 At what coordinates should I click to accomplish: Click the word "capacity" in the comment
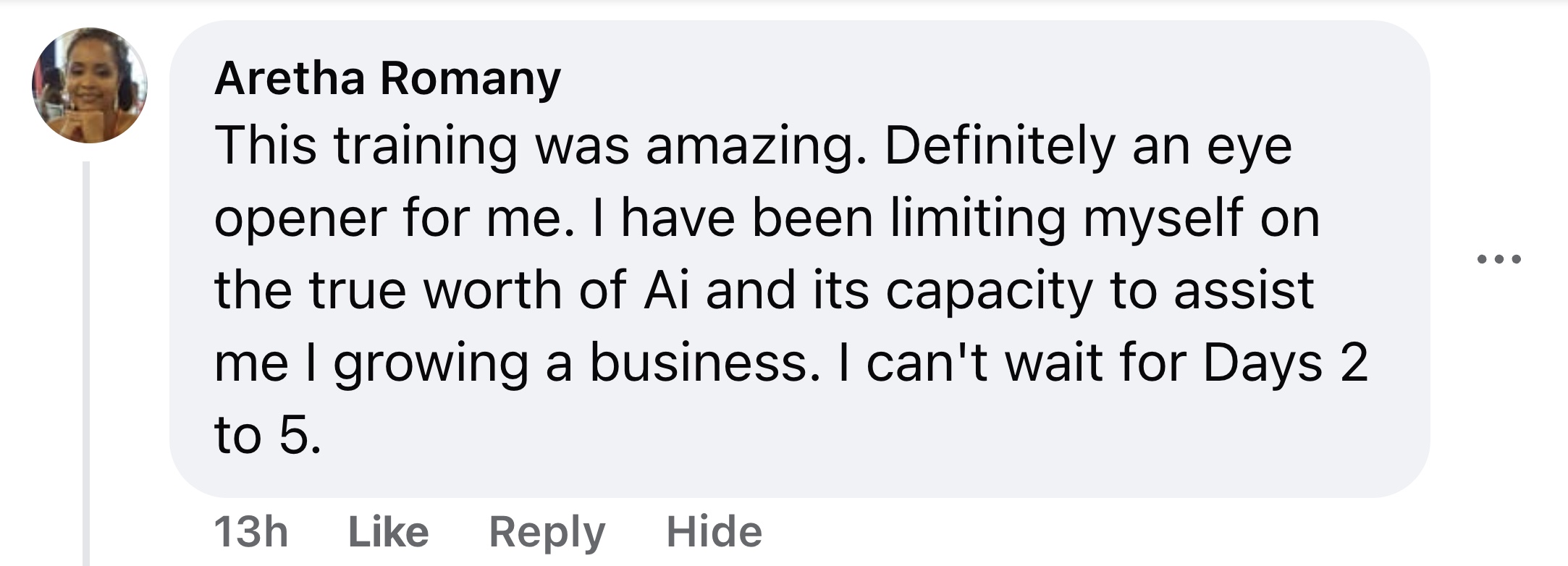[988, 291]
